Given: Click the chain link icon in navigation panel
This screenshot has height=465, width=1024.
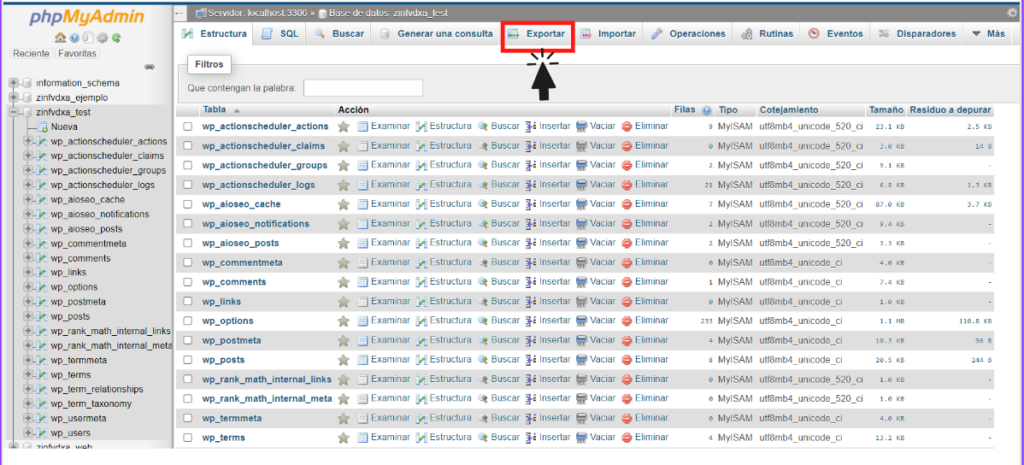Looking at the screenshot, I should (150, 67).
